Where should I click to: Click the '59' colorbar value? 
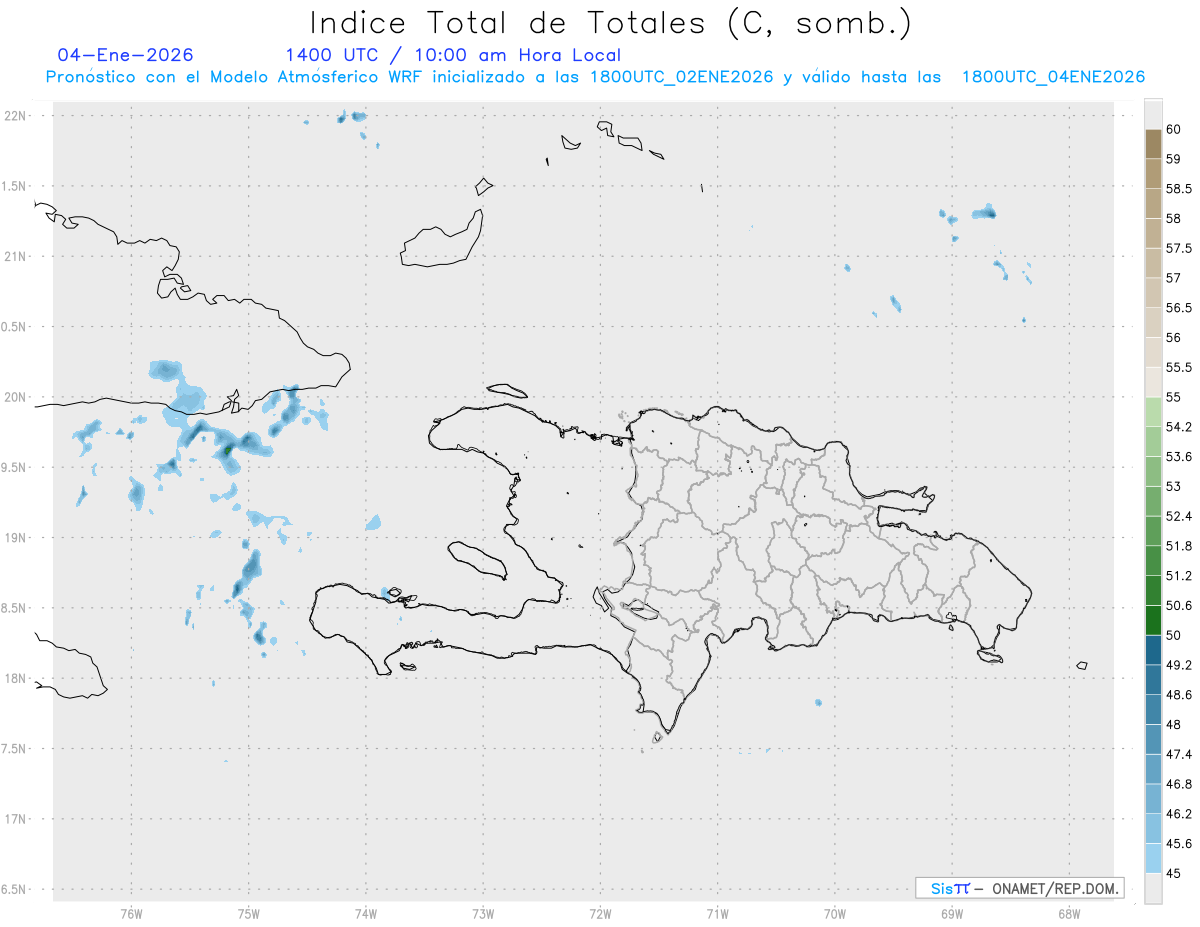click(1173, 159)
